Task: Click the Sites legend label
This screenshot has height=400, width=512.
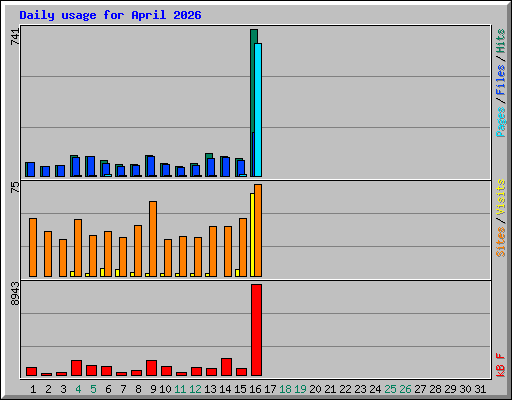Action: pos(501,241)
